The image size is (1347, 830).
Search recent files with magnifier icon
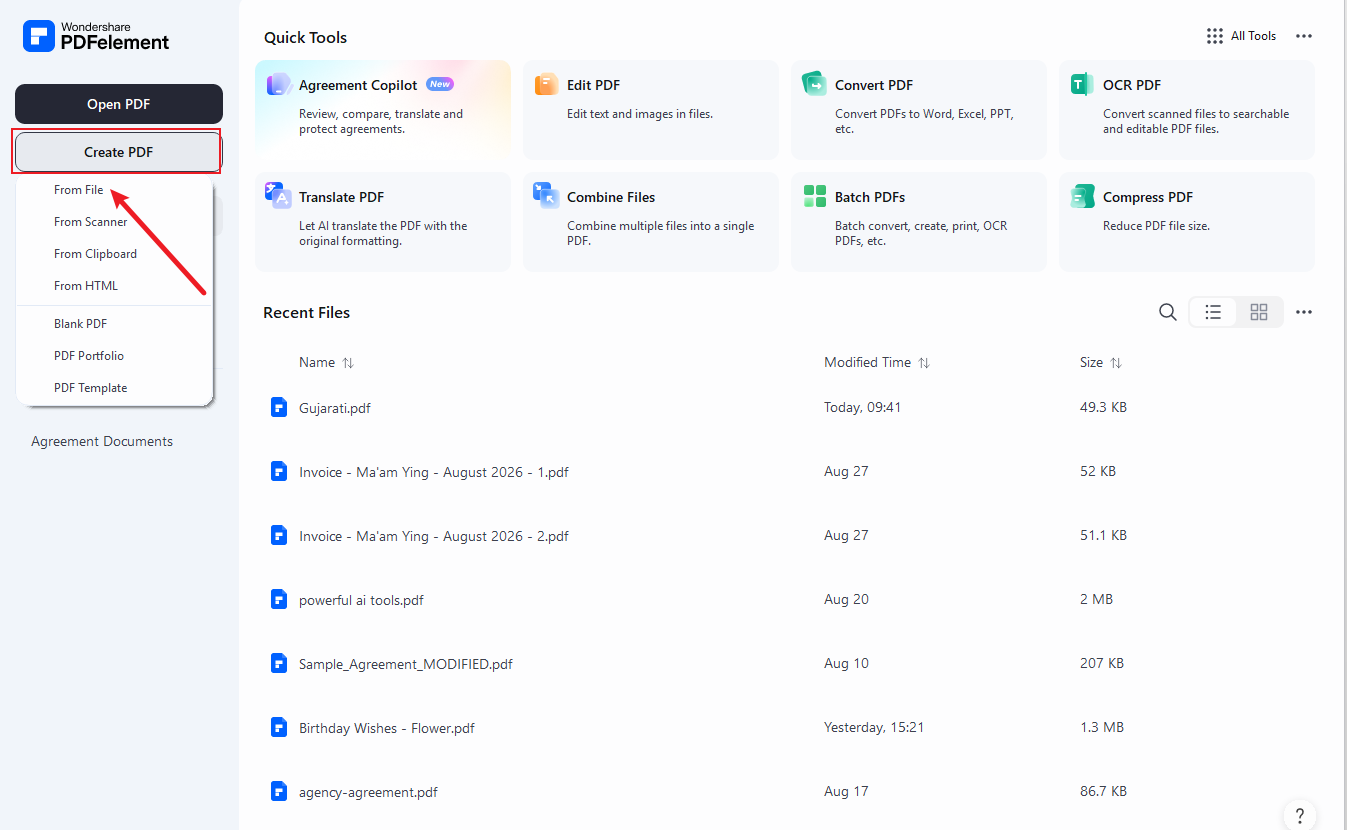tap(1167, 312)
